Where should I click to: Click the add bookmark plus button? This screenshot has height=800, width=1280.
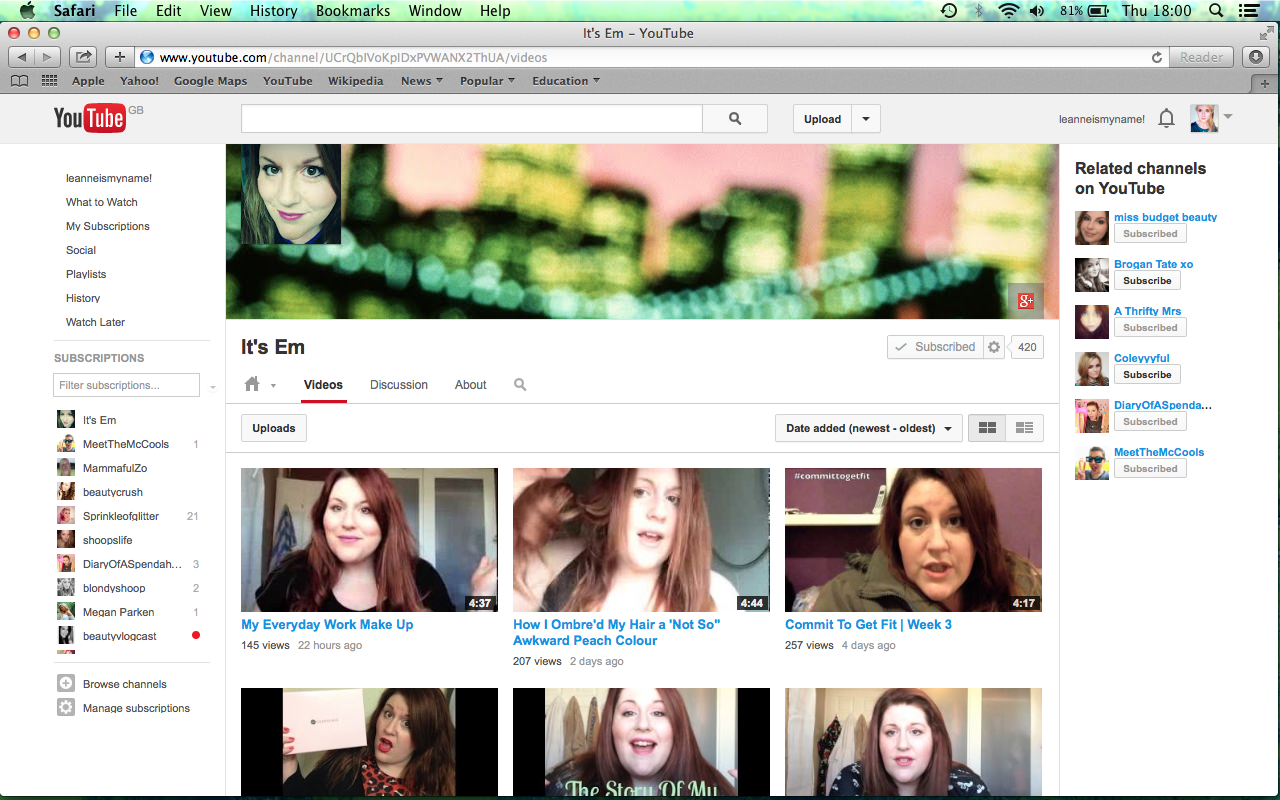pos(119,57)
